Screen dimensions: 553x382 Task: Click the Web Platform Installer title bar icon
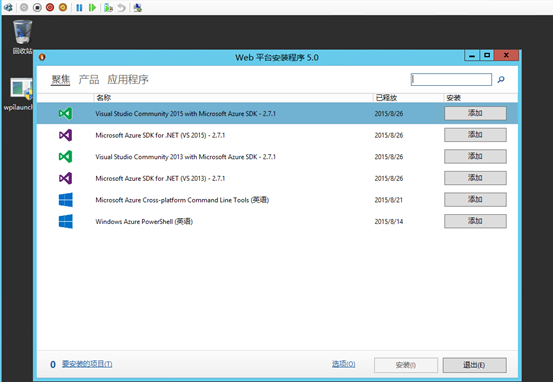tap(42, 57)
